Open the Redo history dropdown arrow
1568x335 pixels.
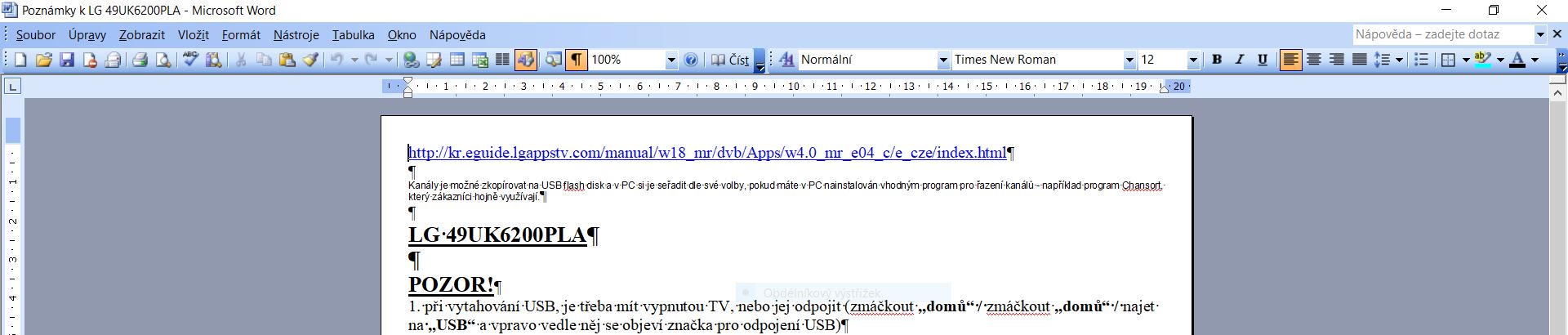tap(389, 60)
